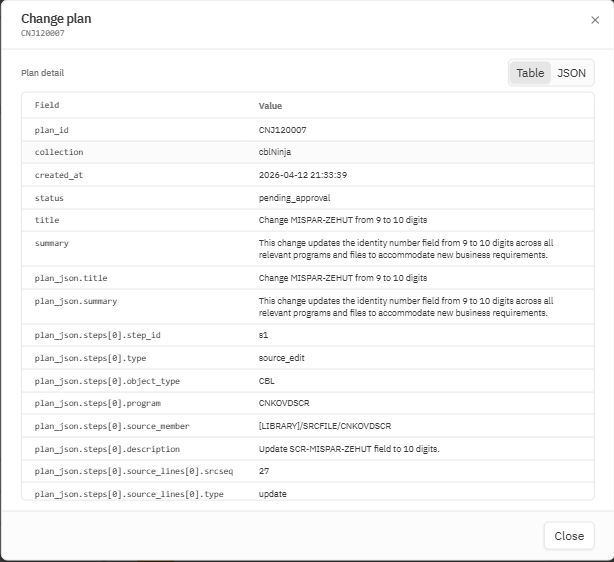
Task: Click the plan_json.summary value text
Action: [x=406, y=307]
